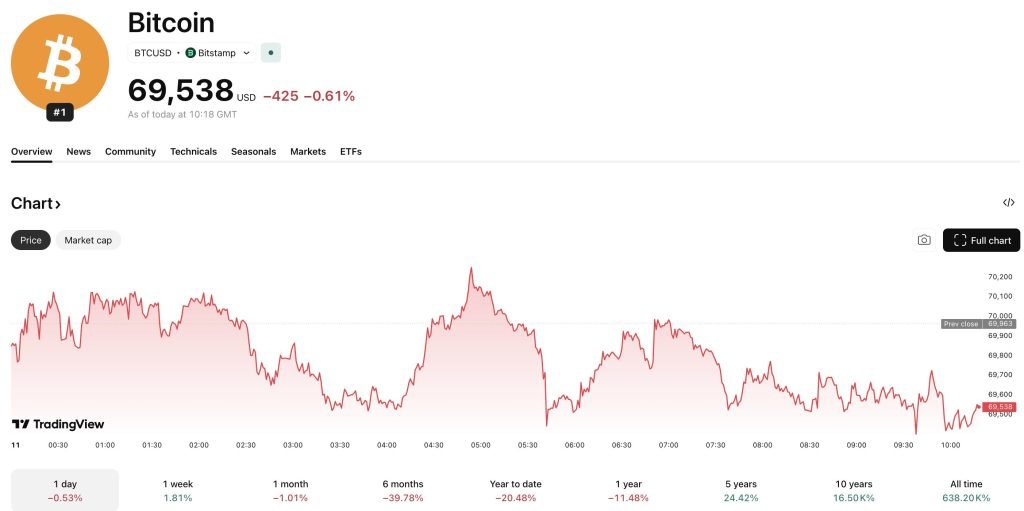Select the All time range
The width and height of the screenshot is (1024, 511).
(966, 490)
